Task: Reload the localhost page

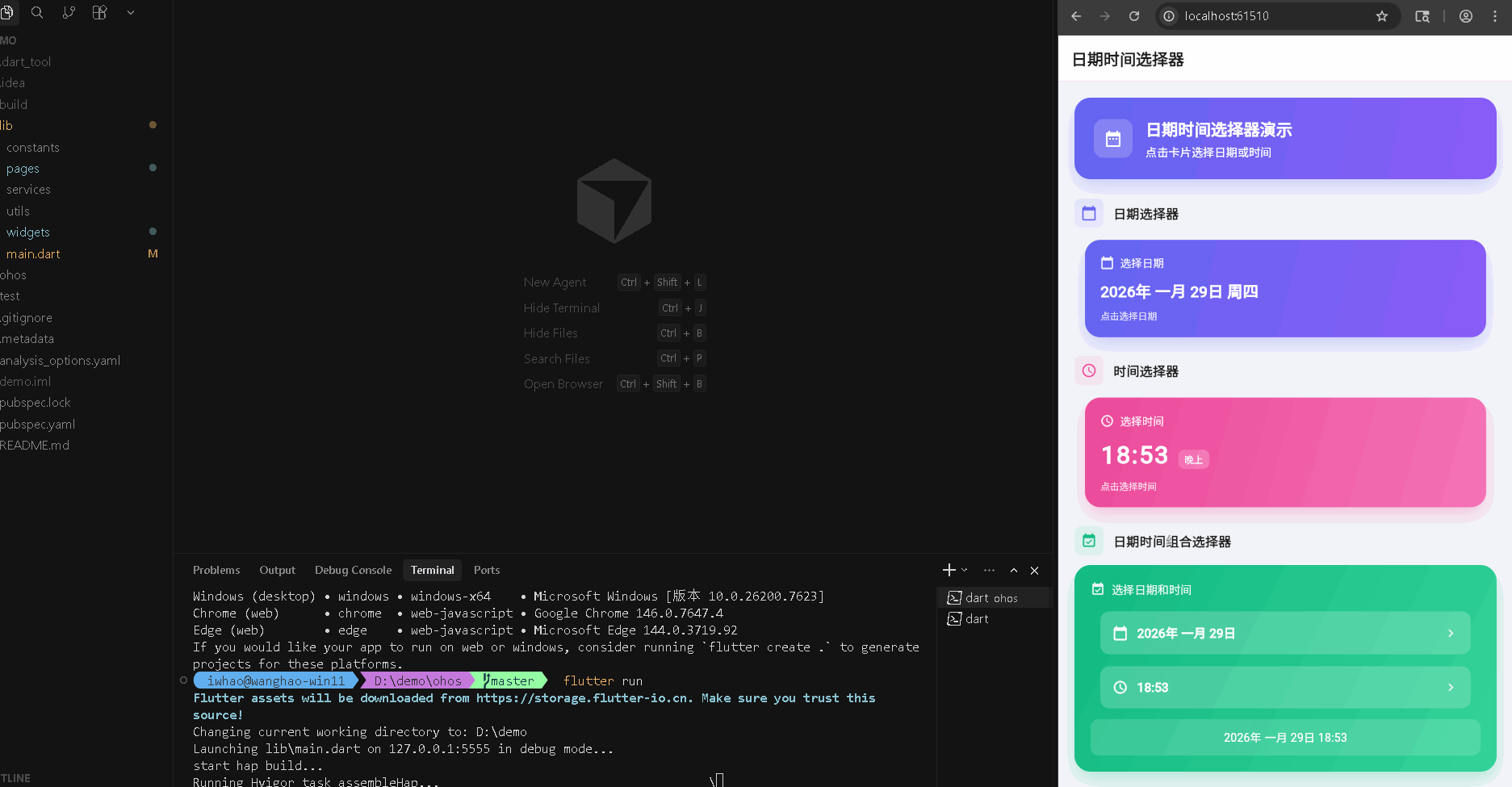Action: tap(1134, 16)
